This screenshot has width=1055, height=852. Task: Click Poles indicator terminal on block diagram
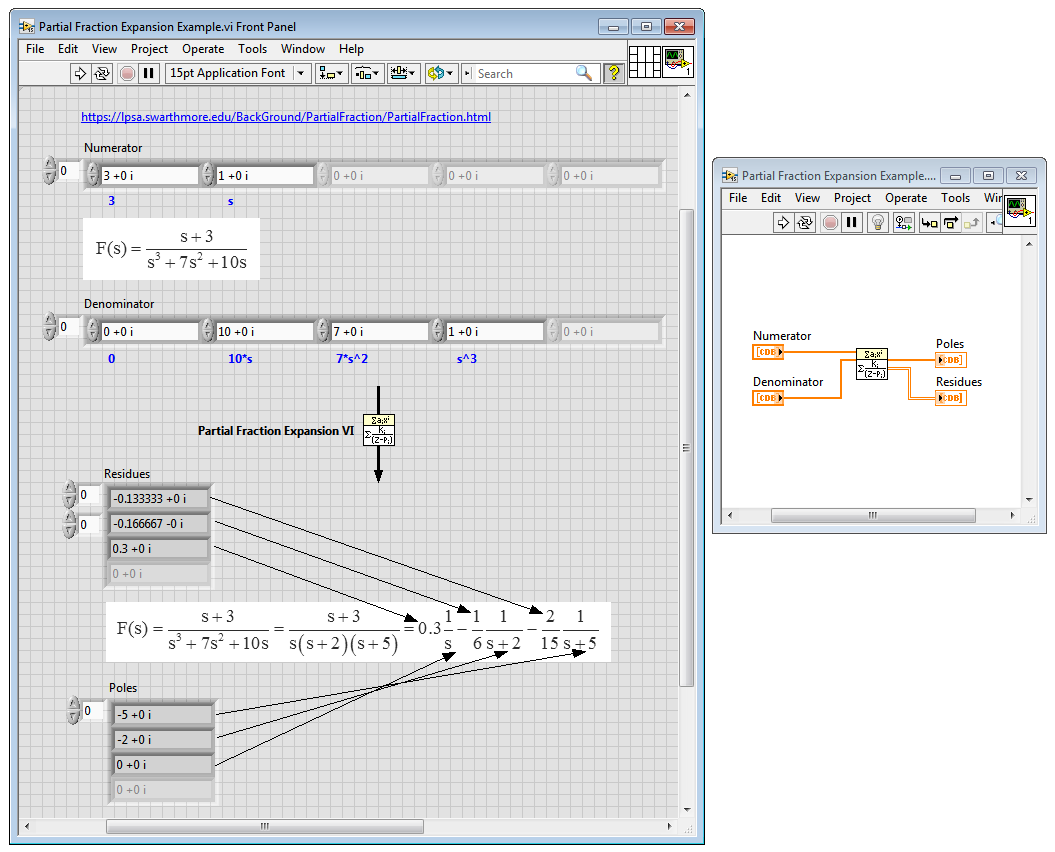pyautogui.click(x=951, y=360)
